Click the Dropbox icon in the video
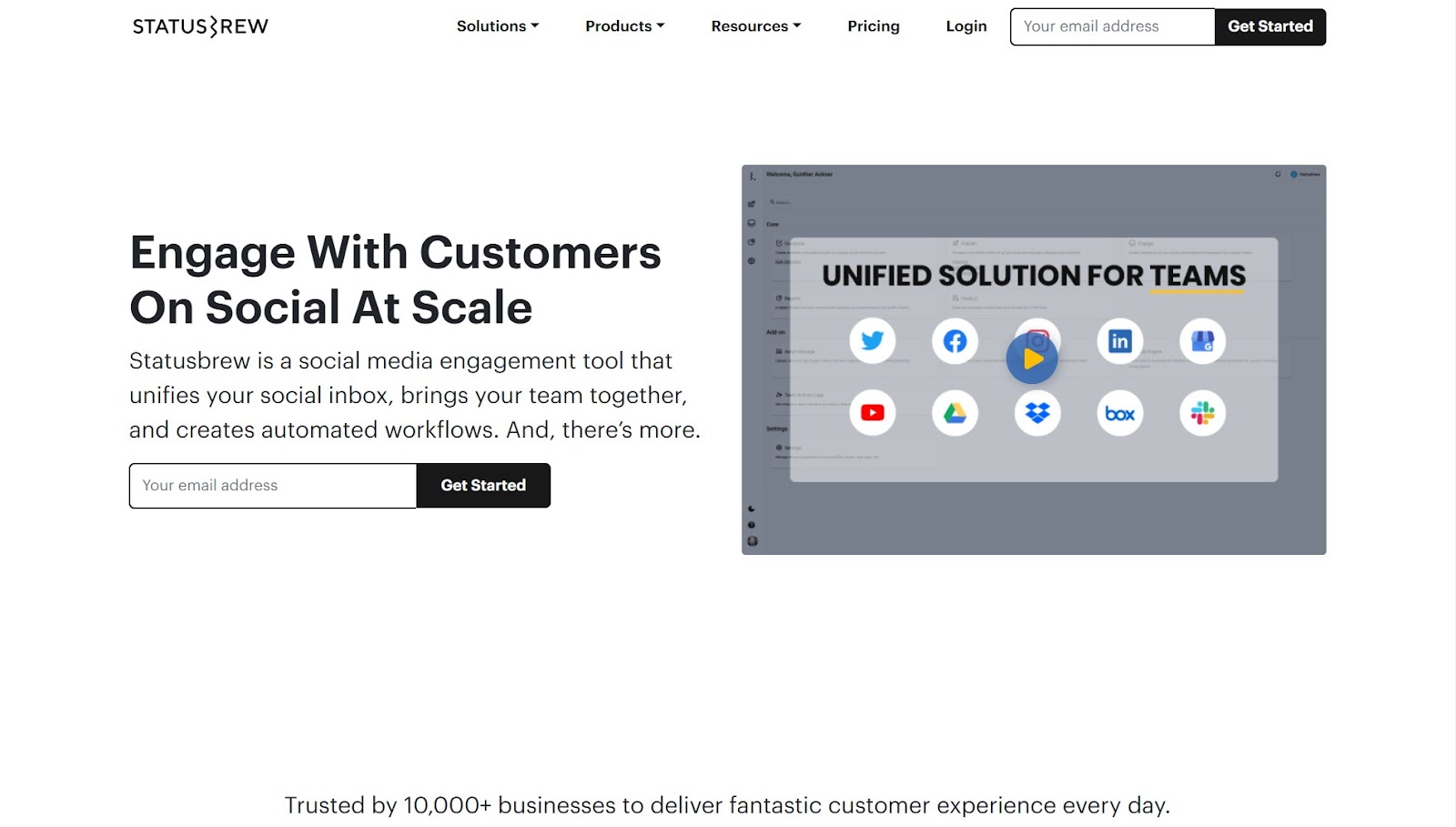This screenshot has width=1456, height=827. click(1037, 413)
